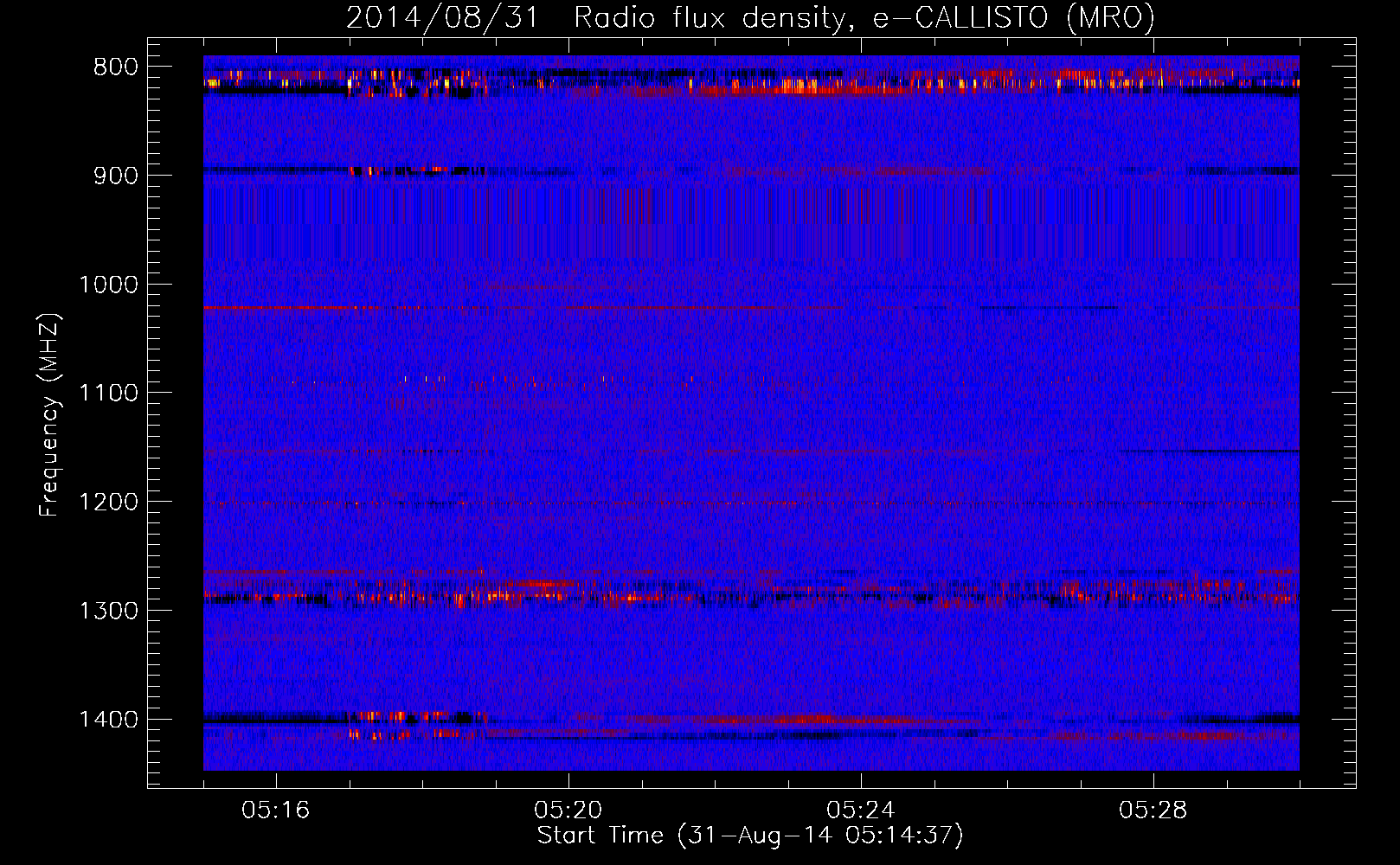The image size is (1400, 865).
Task: Click the 05:16 time tick label
Action: pos(276,811)
